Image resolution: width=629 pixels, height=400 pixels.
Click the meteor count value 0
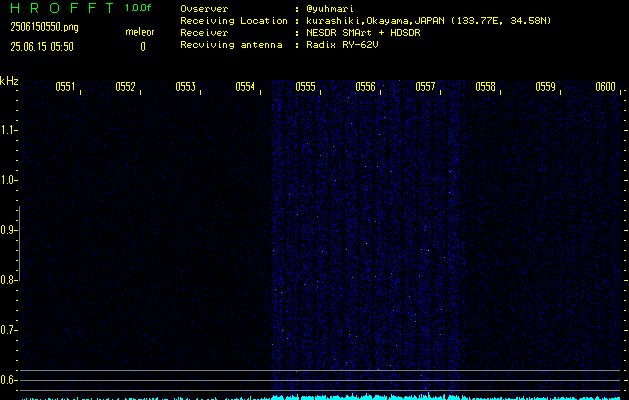click(x=143, y=47)
